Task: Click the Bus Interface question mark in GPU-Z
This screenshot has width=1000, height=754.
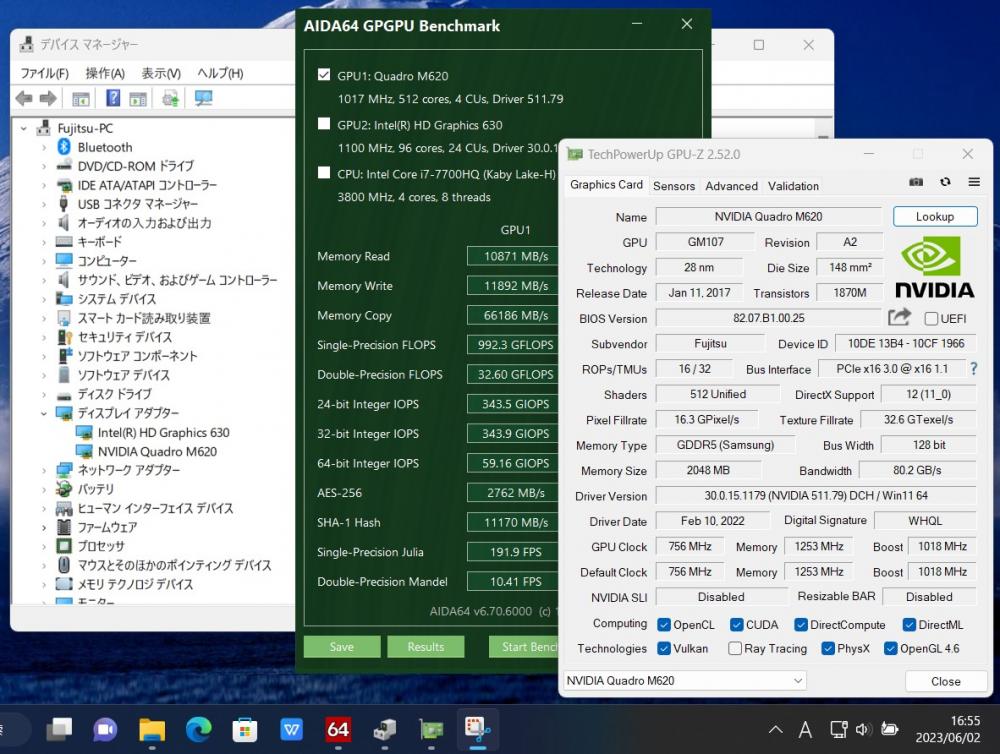Action: click(x=973, y=369)
